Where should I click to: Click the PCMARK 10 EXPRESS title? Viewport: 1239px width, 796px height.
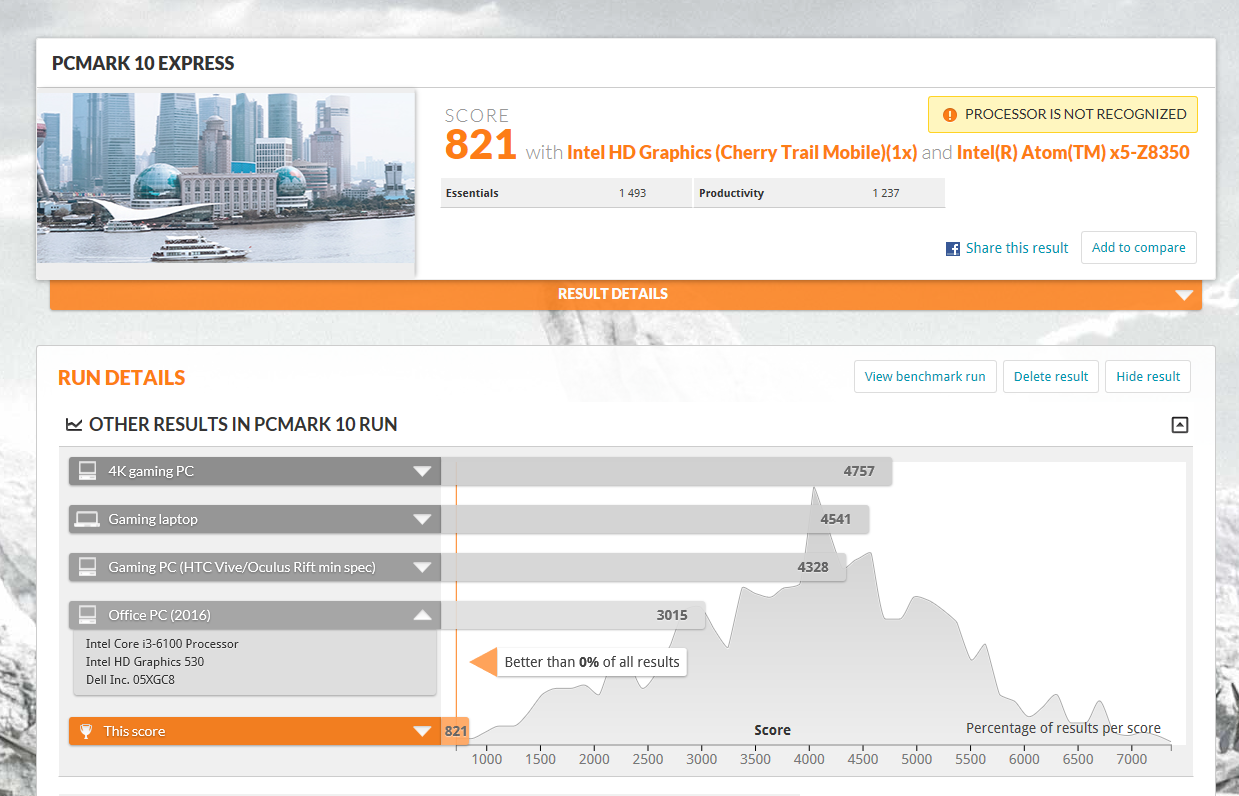click(143, 64)
